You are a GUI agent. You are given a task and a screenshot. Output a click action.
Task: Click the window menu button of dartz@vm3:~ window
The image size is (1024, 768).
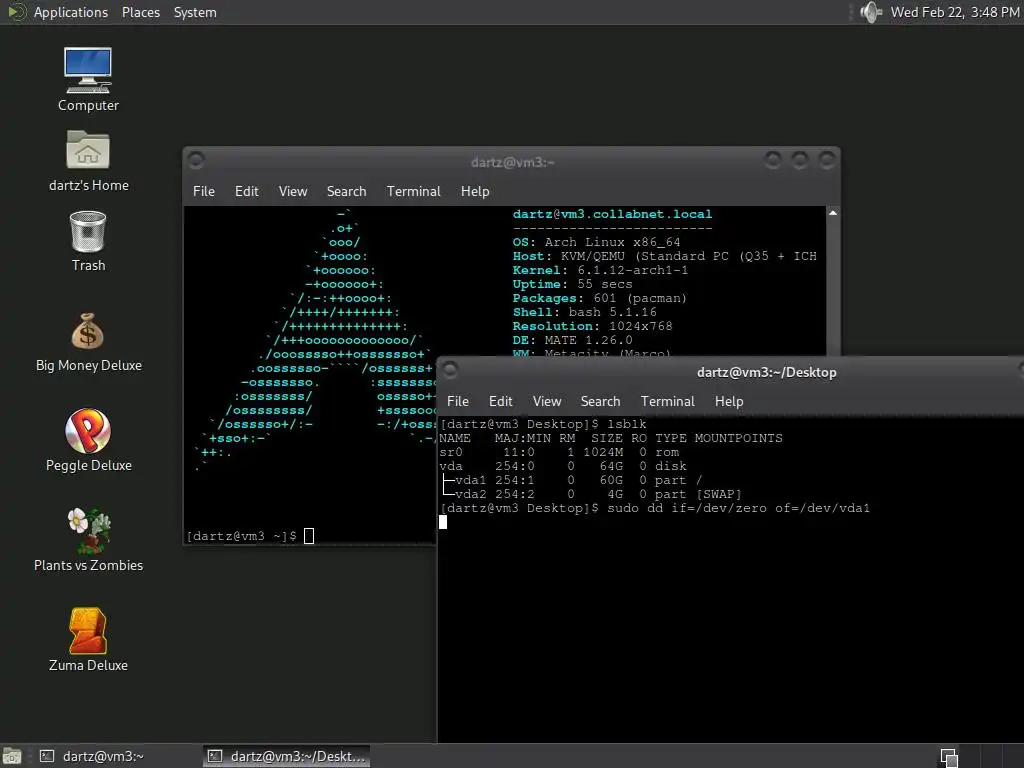[196, 160]
